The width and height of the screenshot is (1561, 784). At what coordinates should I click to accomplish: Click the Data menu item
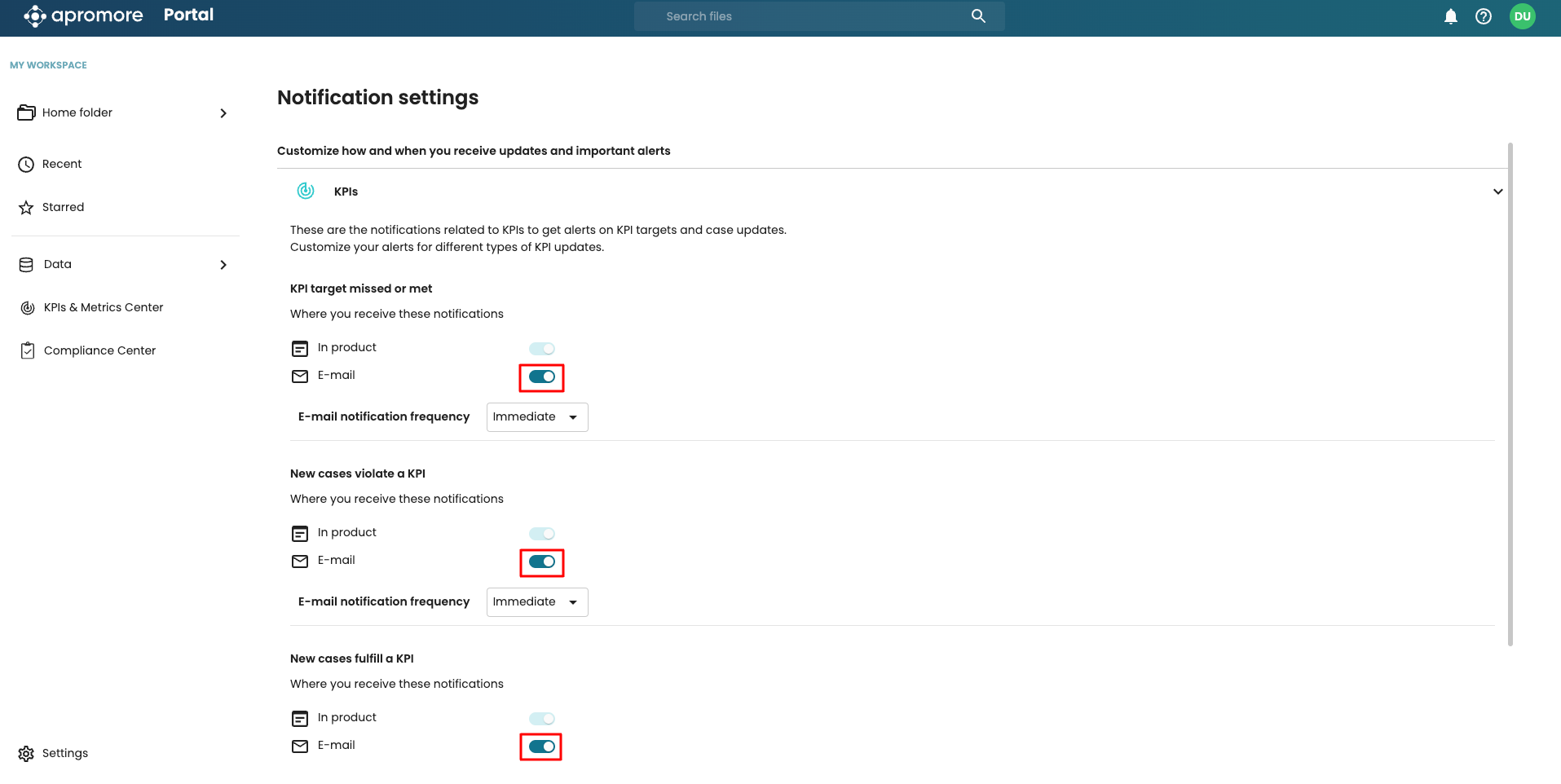coord(58,264)
